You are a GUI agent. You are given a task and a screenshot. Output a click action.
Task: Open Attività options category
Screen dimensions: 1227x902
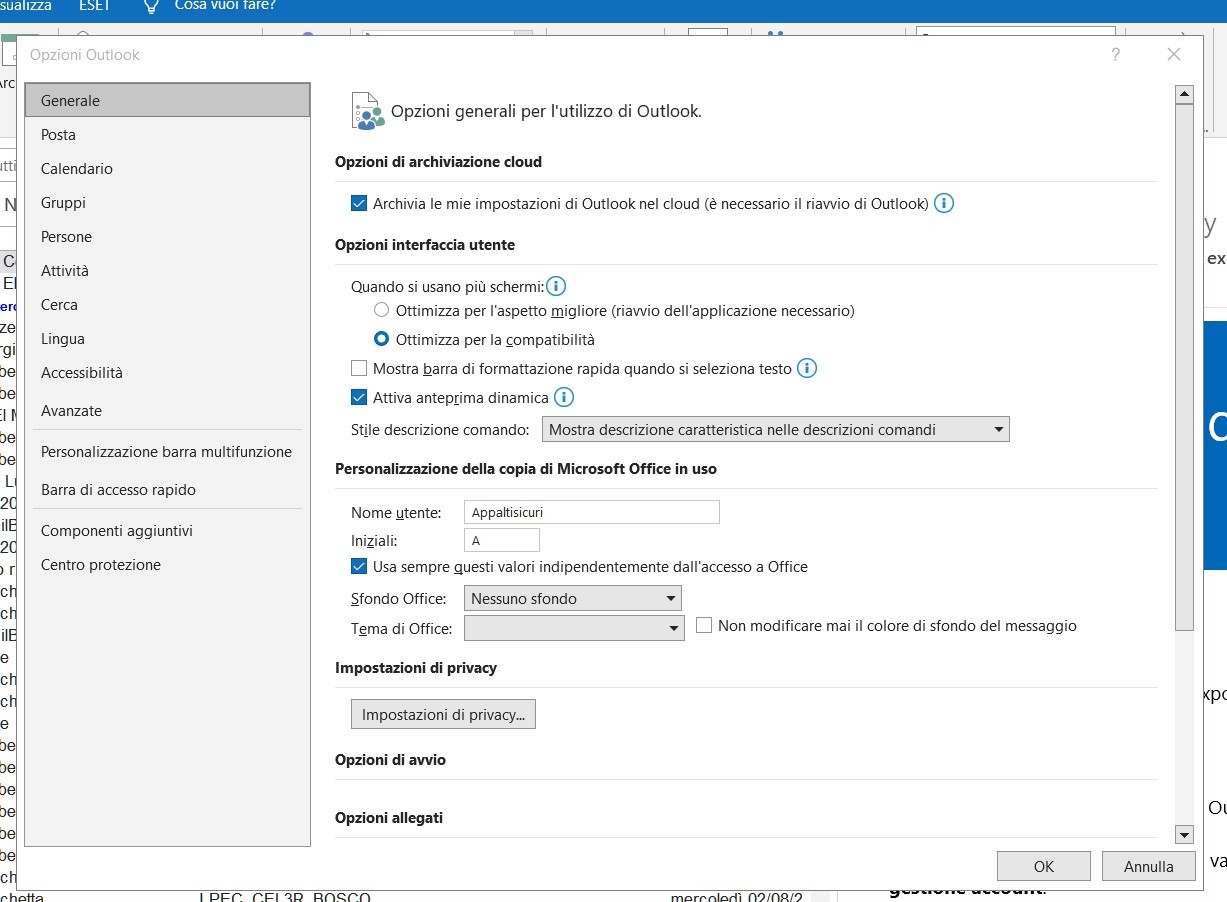pyautogui.click(x=168, y=271)
